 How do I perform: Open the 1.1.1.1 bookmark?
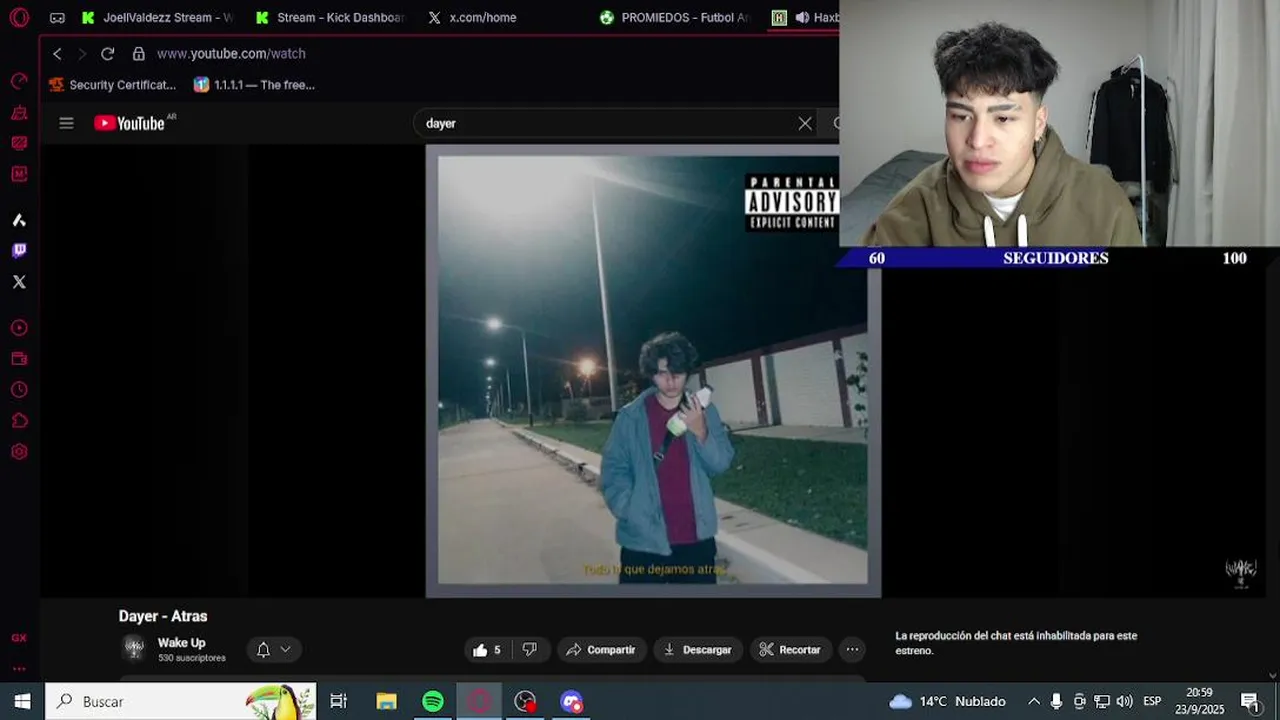[254, 85]
